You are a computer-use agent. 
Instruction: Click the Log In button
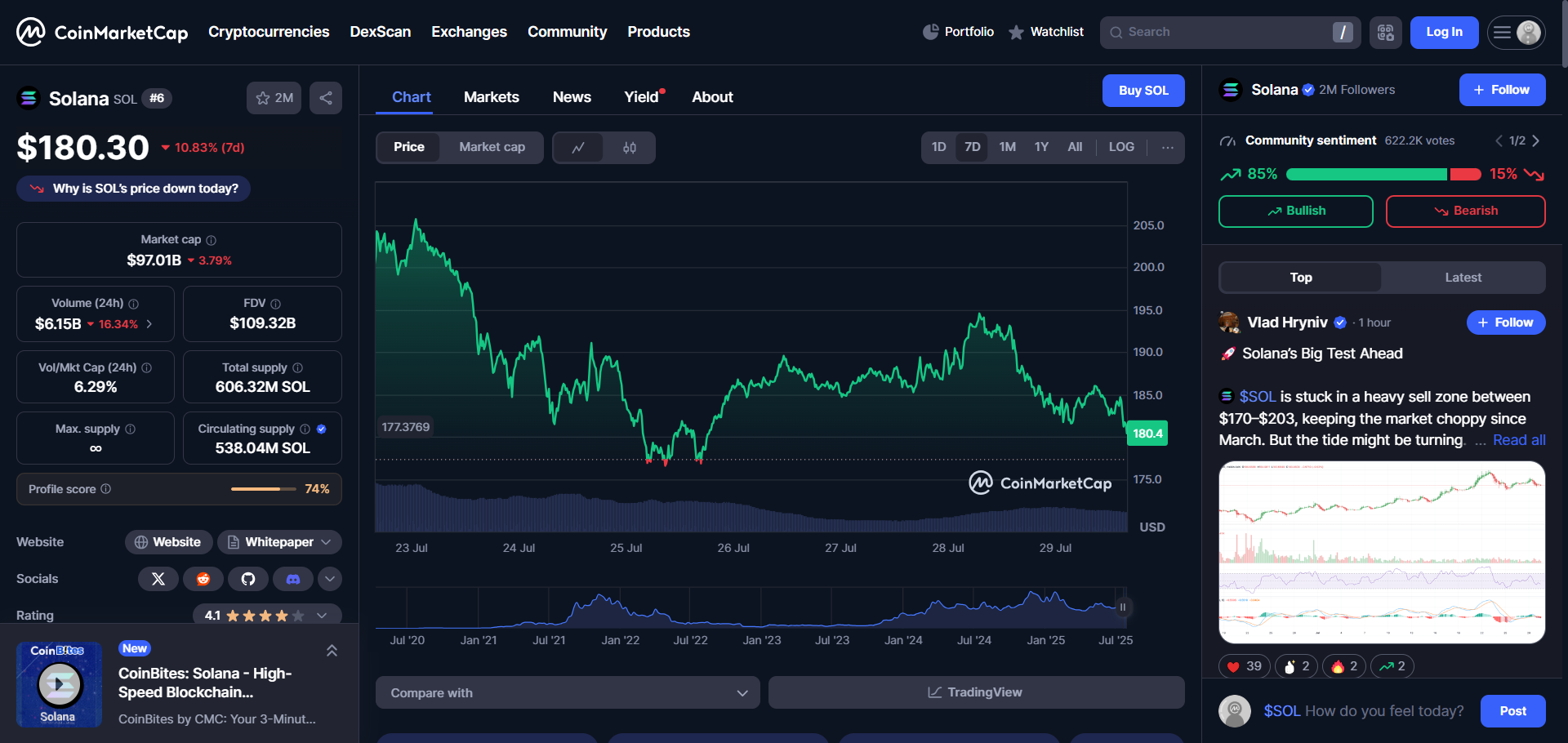click(1444, 33)
